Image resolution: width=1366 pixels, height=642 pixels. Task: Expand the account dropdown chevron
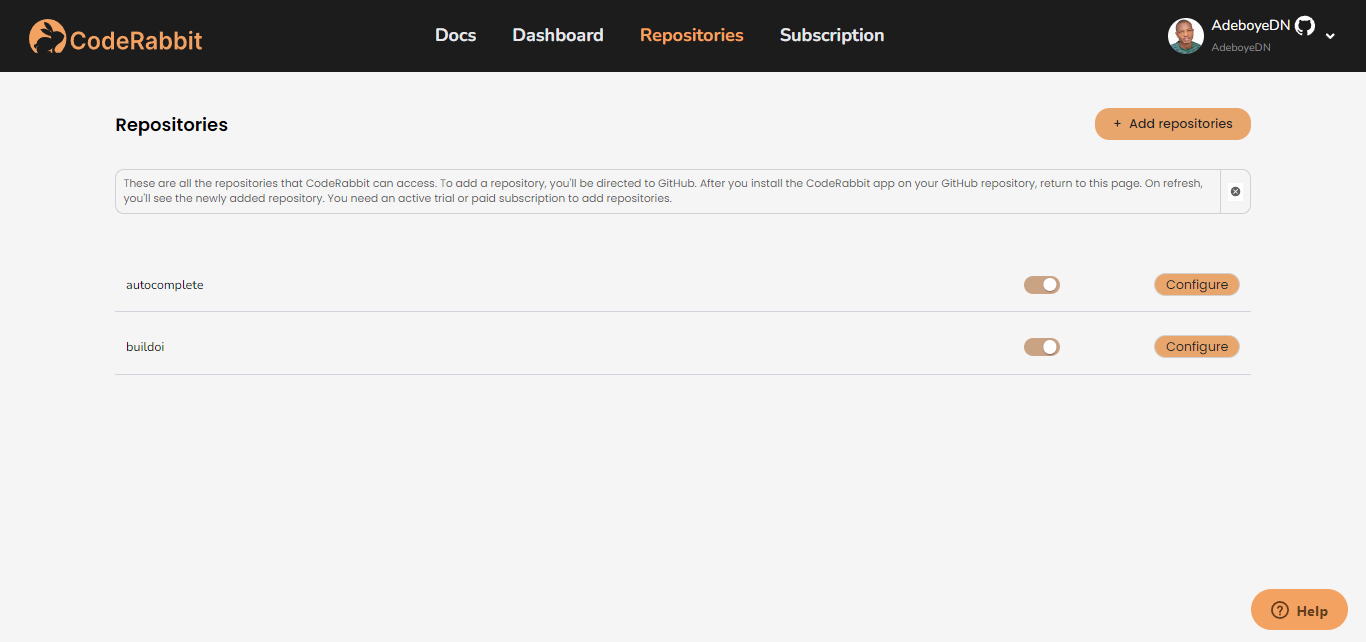[x=1330, y=36]
